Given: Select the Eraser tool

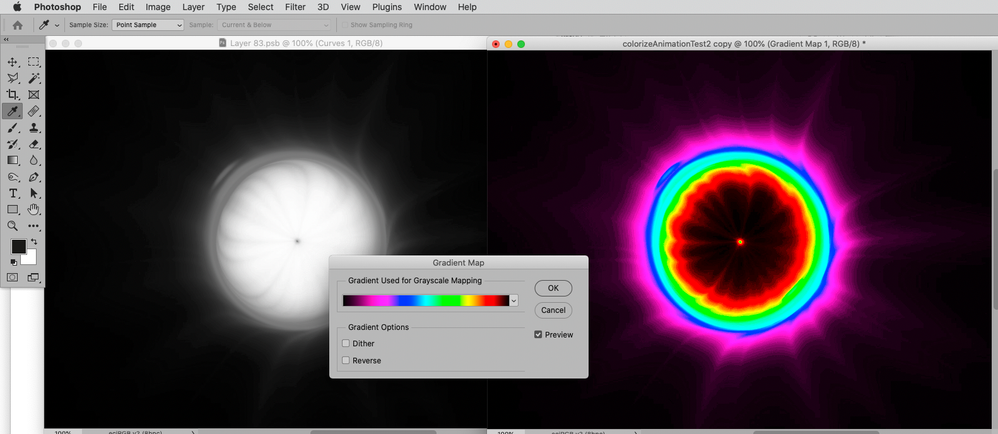Looking at the screenshot, I should click(34, 144).
